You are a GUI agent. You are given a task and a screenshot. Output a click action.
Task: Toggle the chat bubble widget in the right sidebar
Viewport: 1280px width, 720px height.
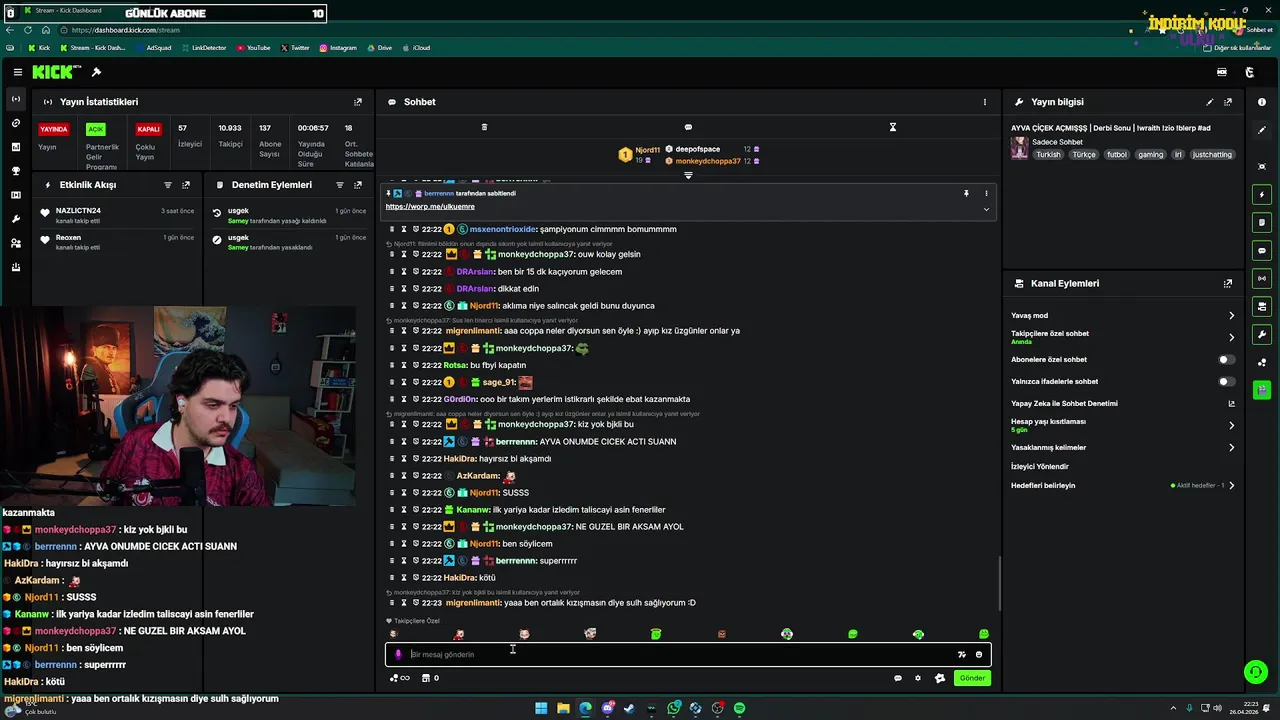coord(1262,250)
